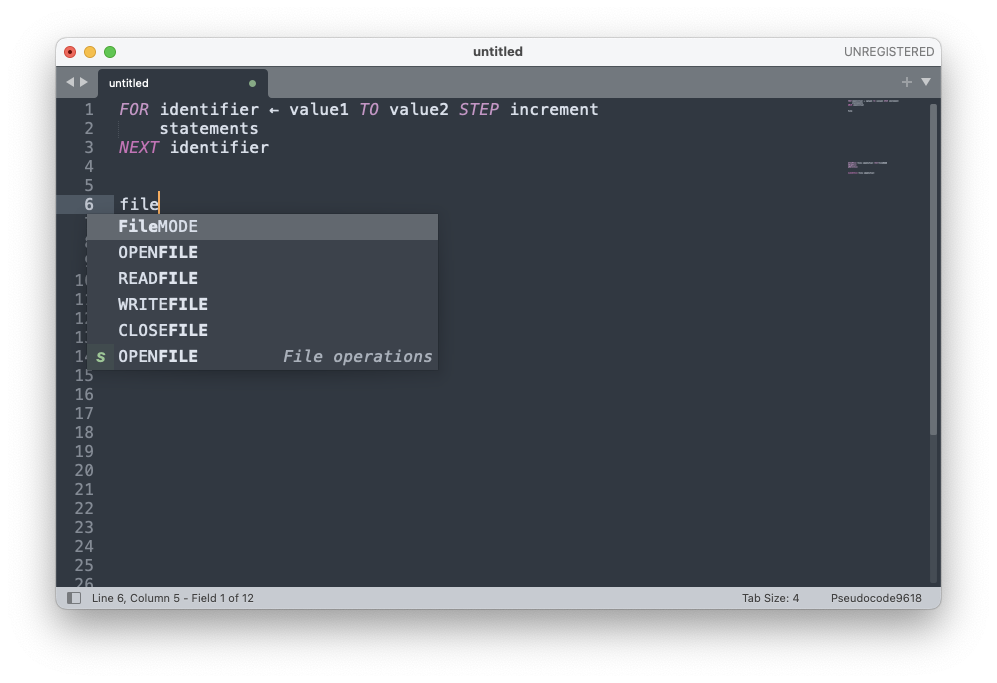Viewport: 997px width, 683px height.
Task: Click line number 20 in the gutter
Action: coord(84,471)
